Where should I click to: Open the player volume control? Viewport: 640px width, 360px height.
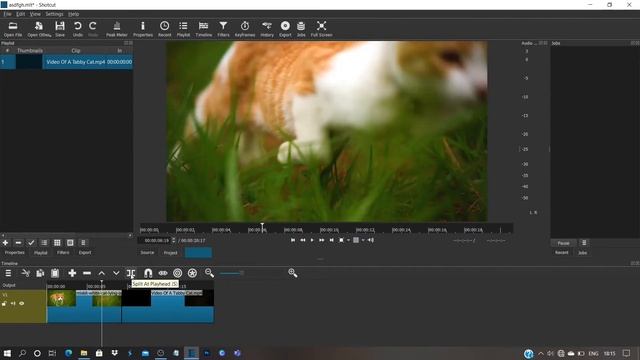coord(371,240)
